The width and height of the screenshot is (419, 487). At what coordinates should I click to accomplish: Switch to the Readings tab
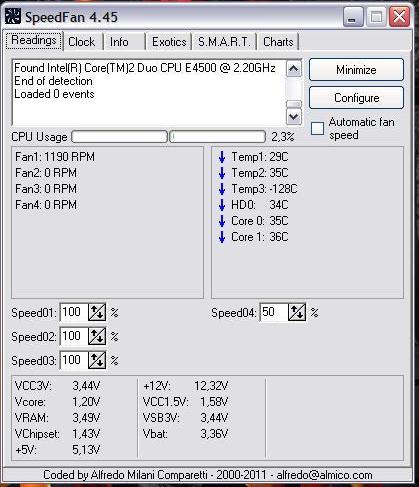coord(34,41)
